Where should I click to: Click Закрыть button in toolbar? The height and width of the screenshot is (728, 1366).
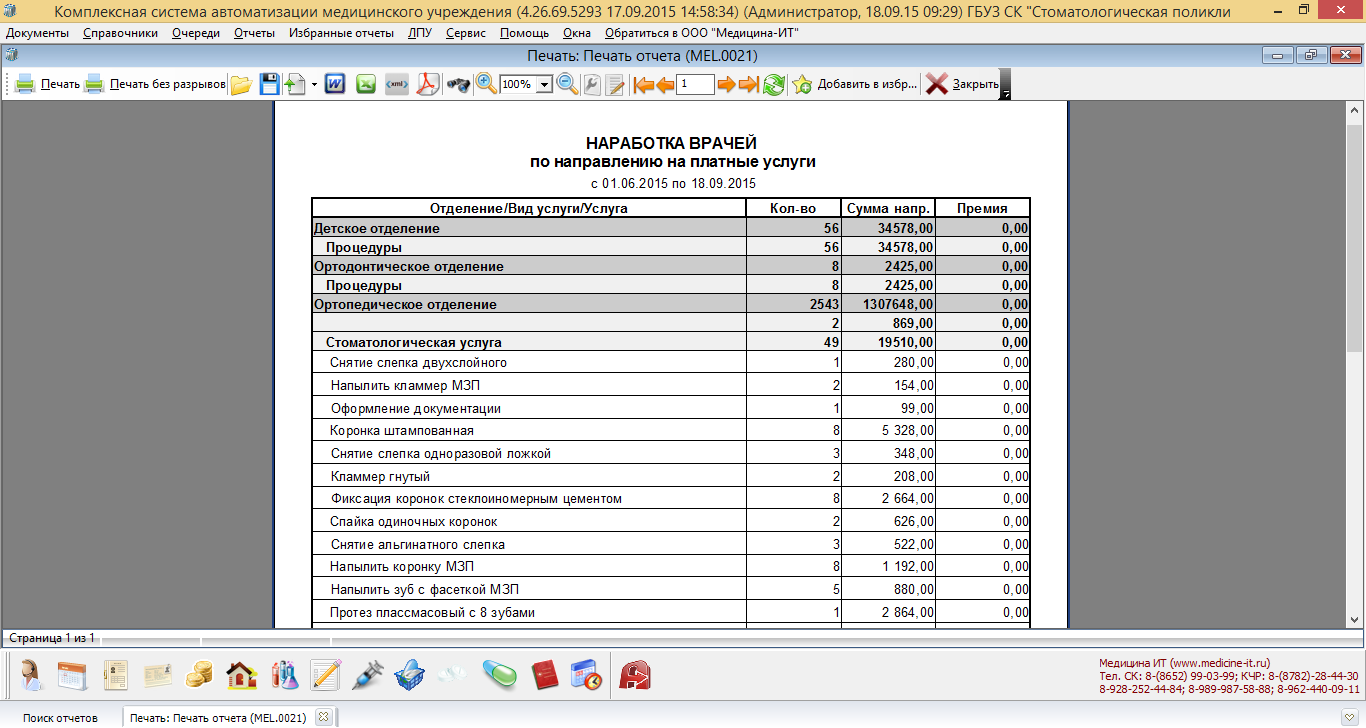(962, 84)
